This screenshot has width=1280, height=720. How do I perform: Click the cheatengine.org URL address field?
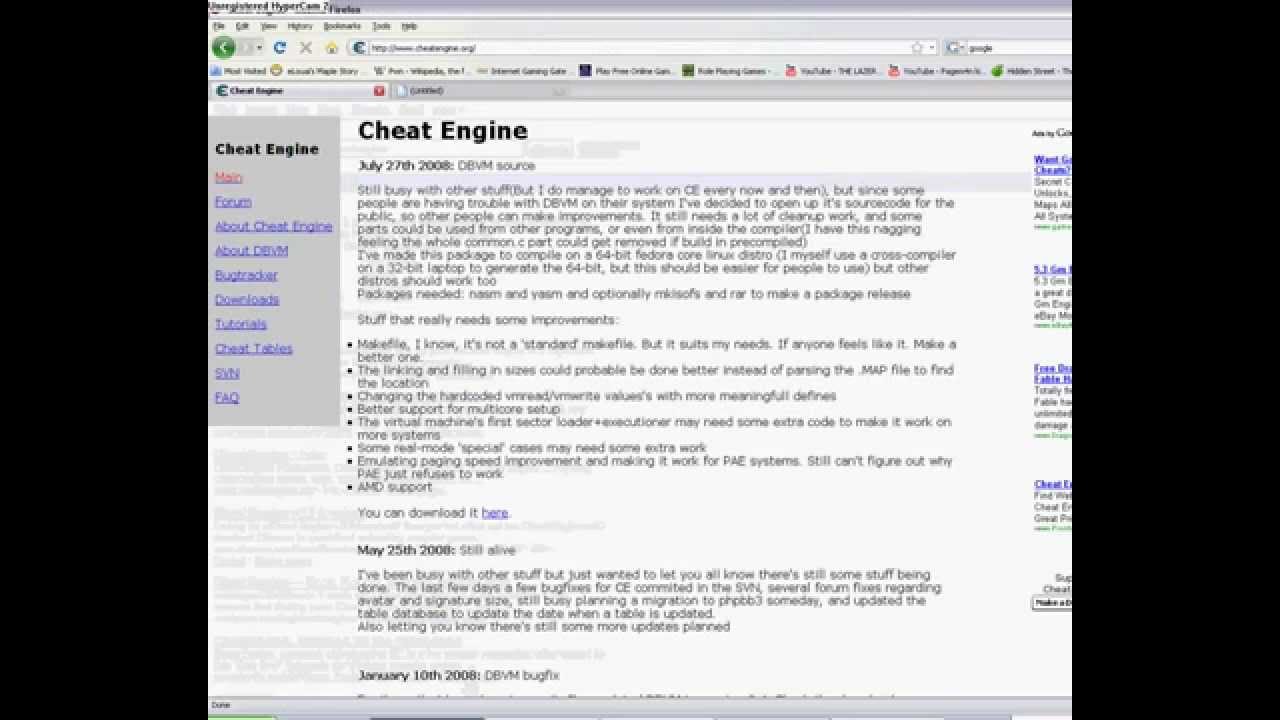(638, 47)
